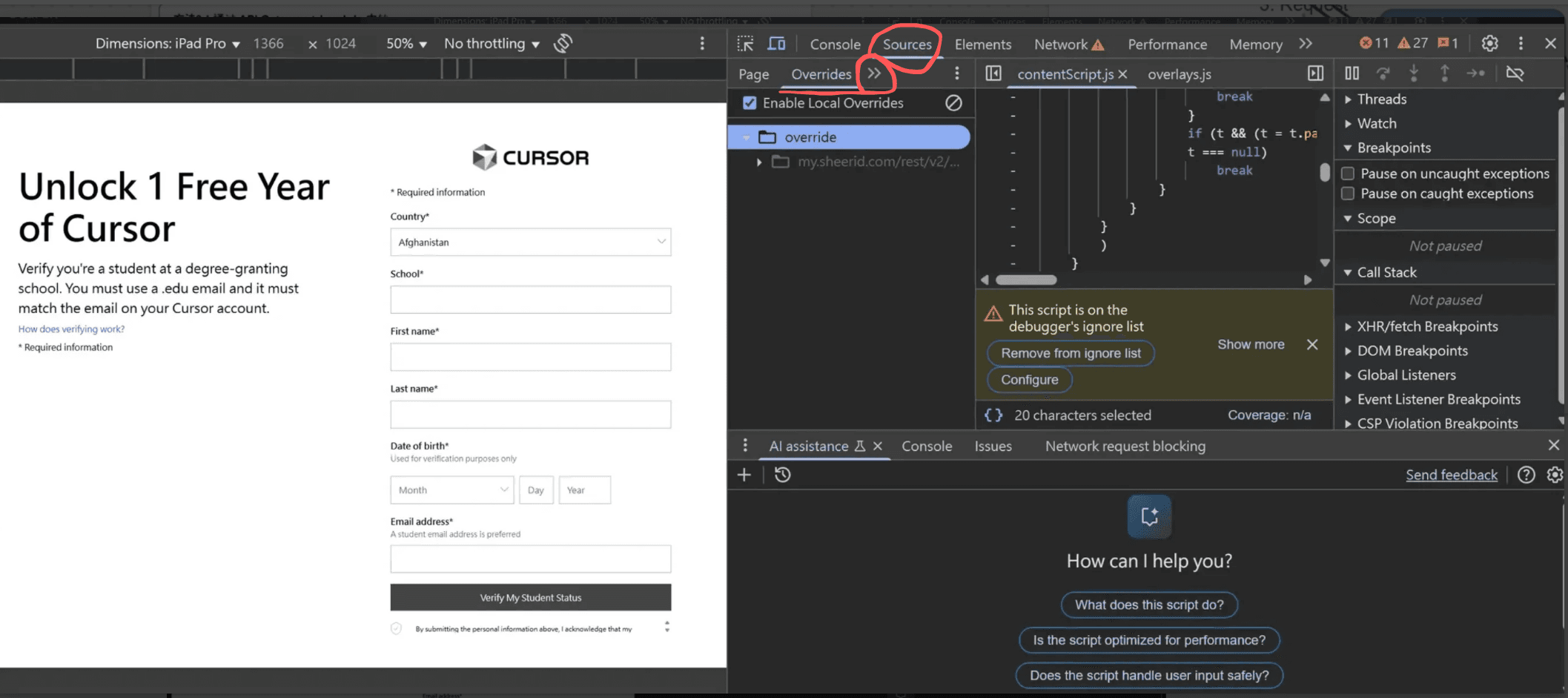Open the No throttling dropdown
1568x698 pixels.
492,44
